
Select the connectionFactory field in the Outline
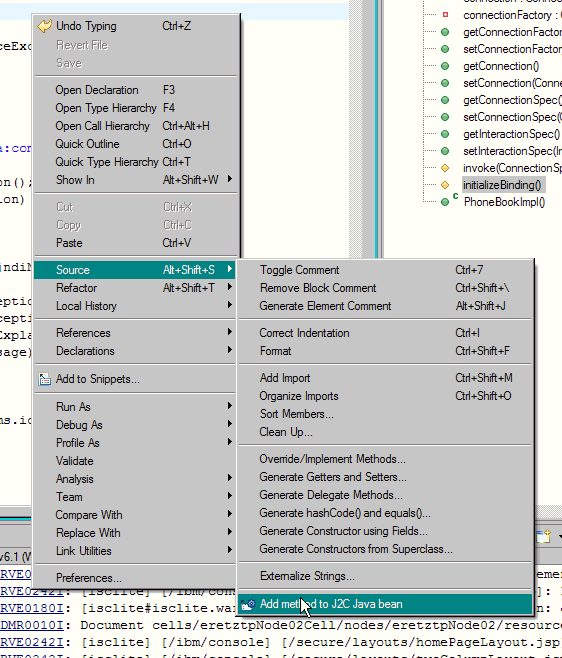pos(512,15)
